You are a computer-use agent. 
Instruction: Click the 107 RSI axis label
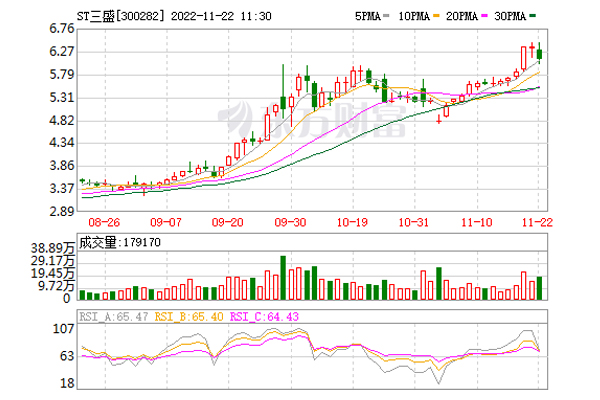[x=64, y=328]
